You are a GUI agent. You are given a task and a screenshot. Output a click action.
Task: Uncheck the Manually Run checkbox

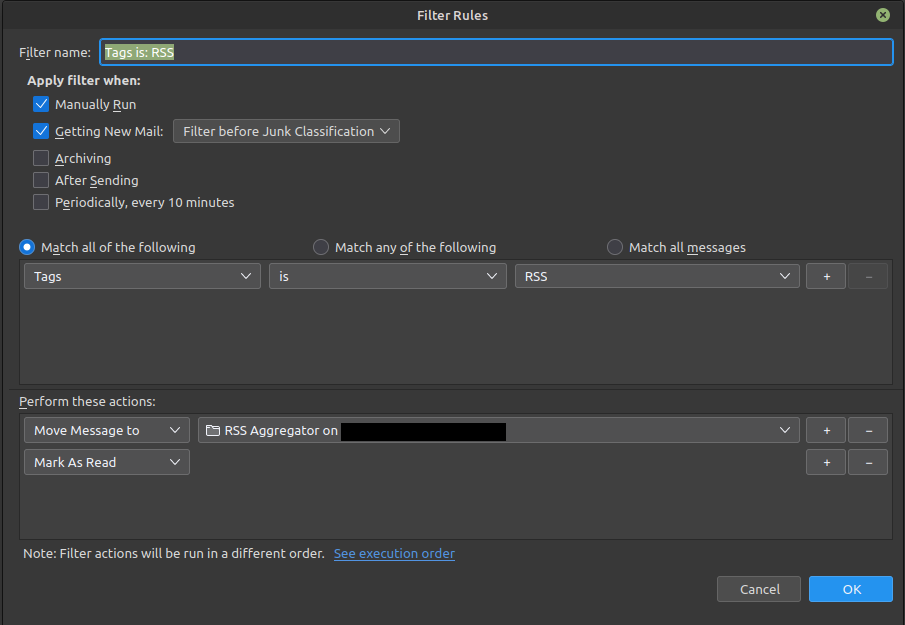(x=41, y=104)
